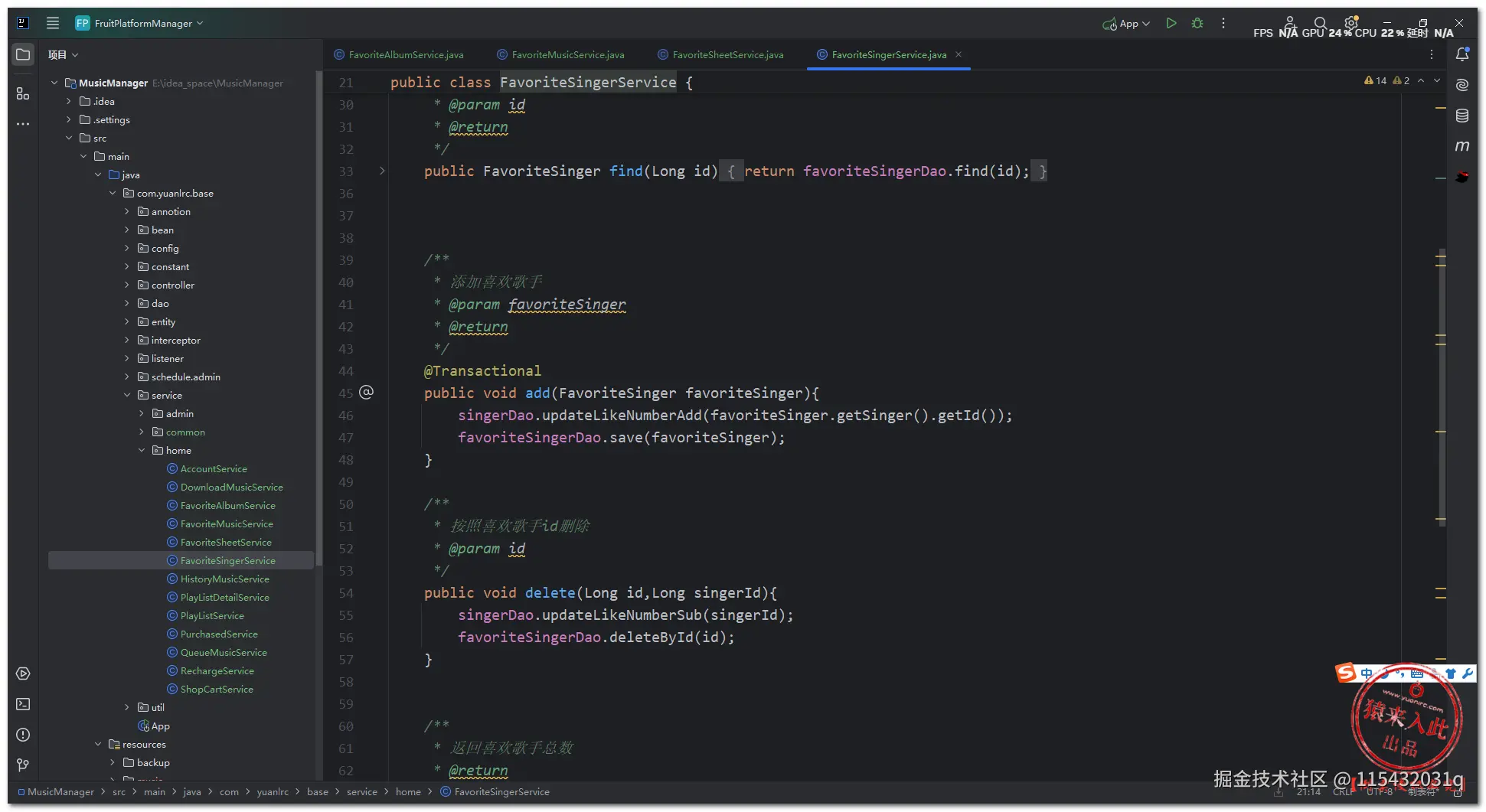Switch to FavoriteAlbumService.java tab
Viewport: 1486px width, 812px height.
point(399,54)
